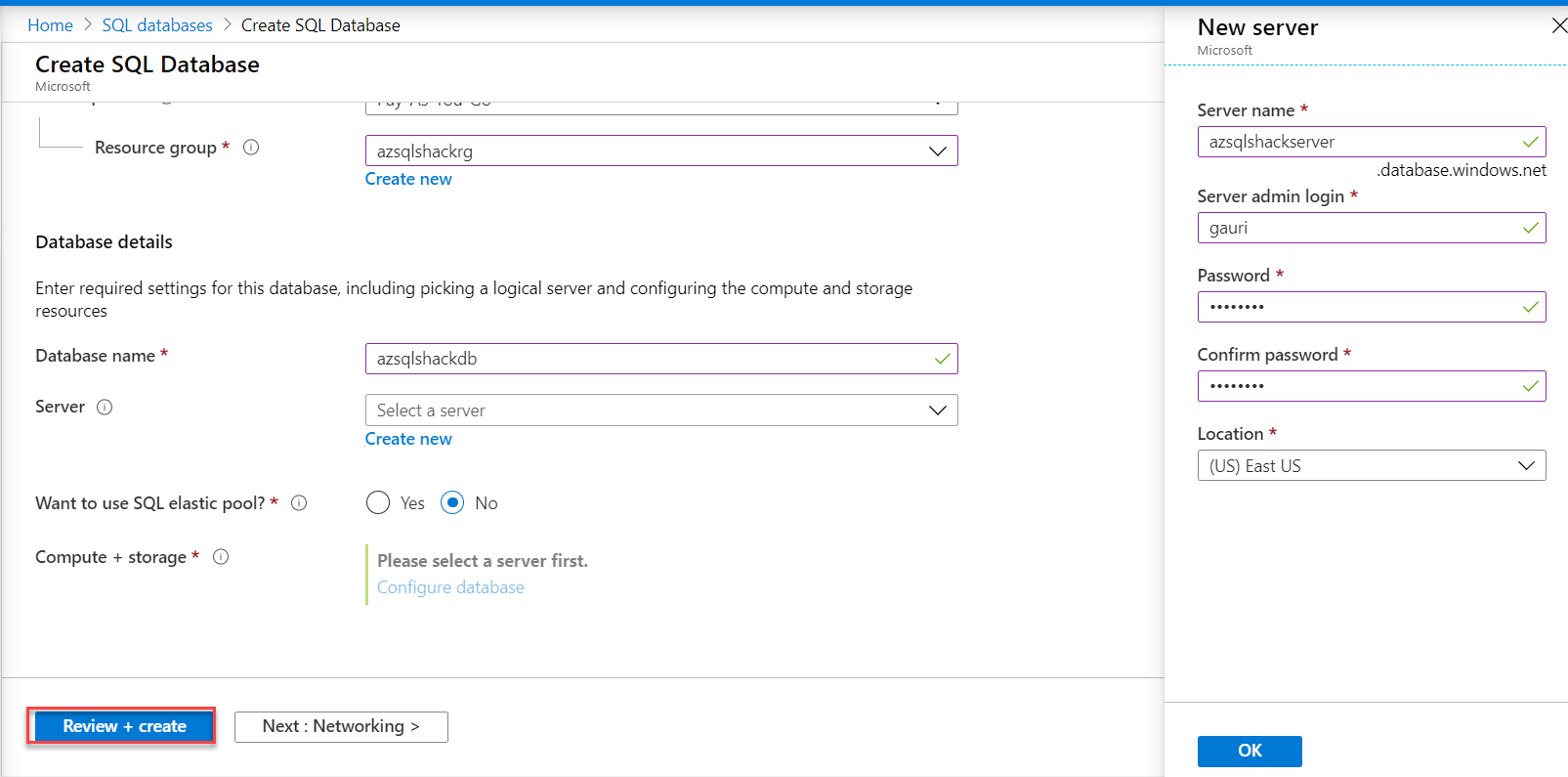Image resolution: width=1568 pixels, height=777 pixels.
Task: Select No for SQL elastic pool
Action: coord(452,503)
